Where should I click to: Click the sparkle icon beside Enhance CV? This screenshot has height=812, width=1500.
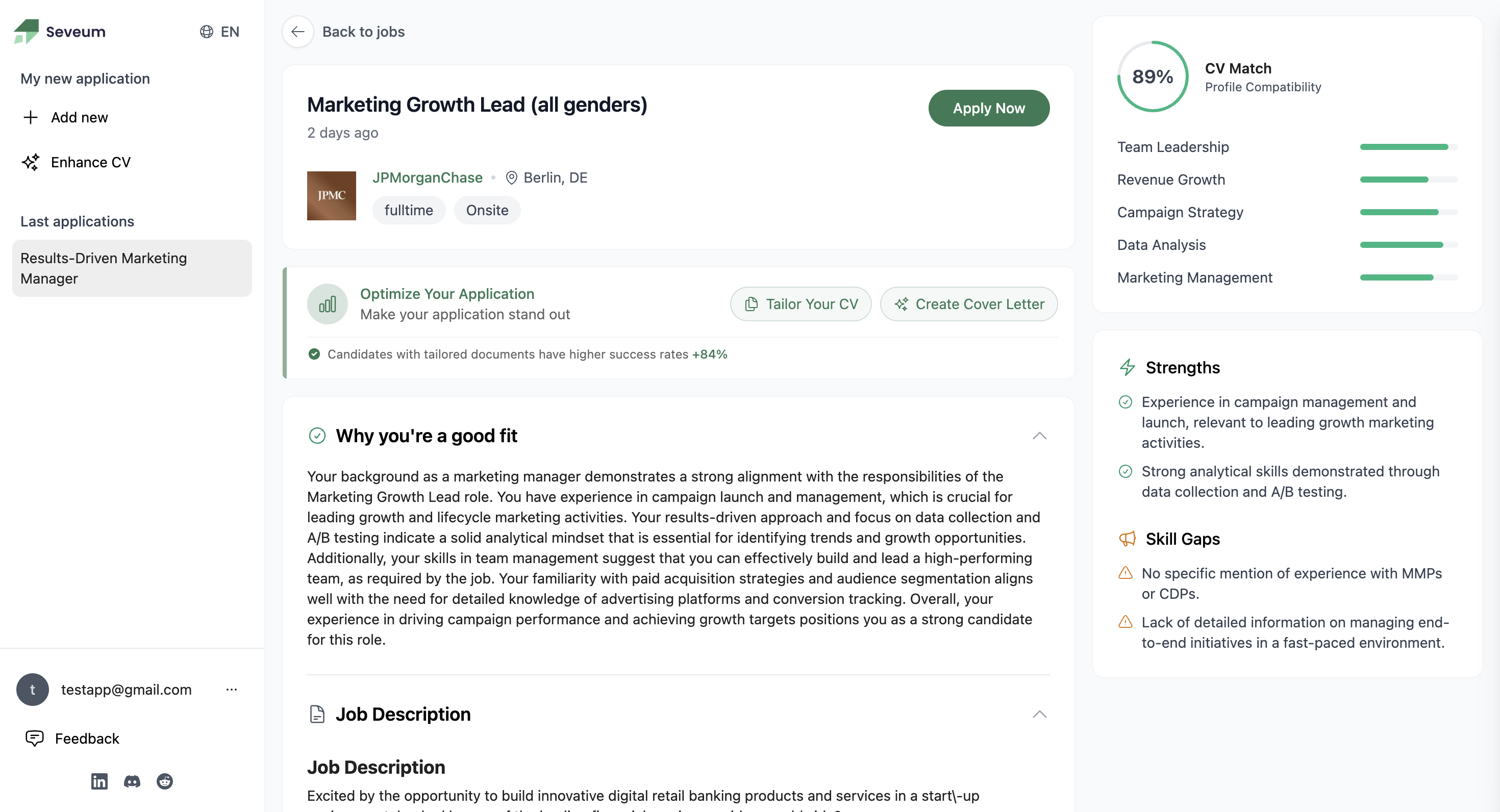[30, 162]
